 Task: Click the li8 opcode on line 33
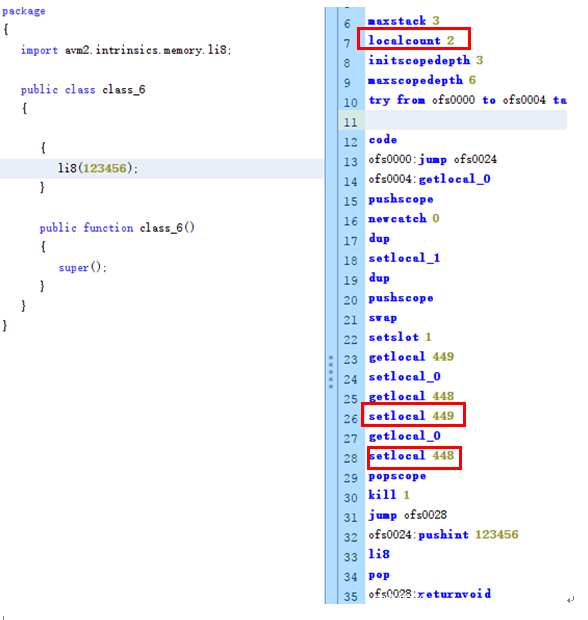pos(379,554)
